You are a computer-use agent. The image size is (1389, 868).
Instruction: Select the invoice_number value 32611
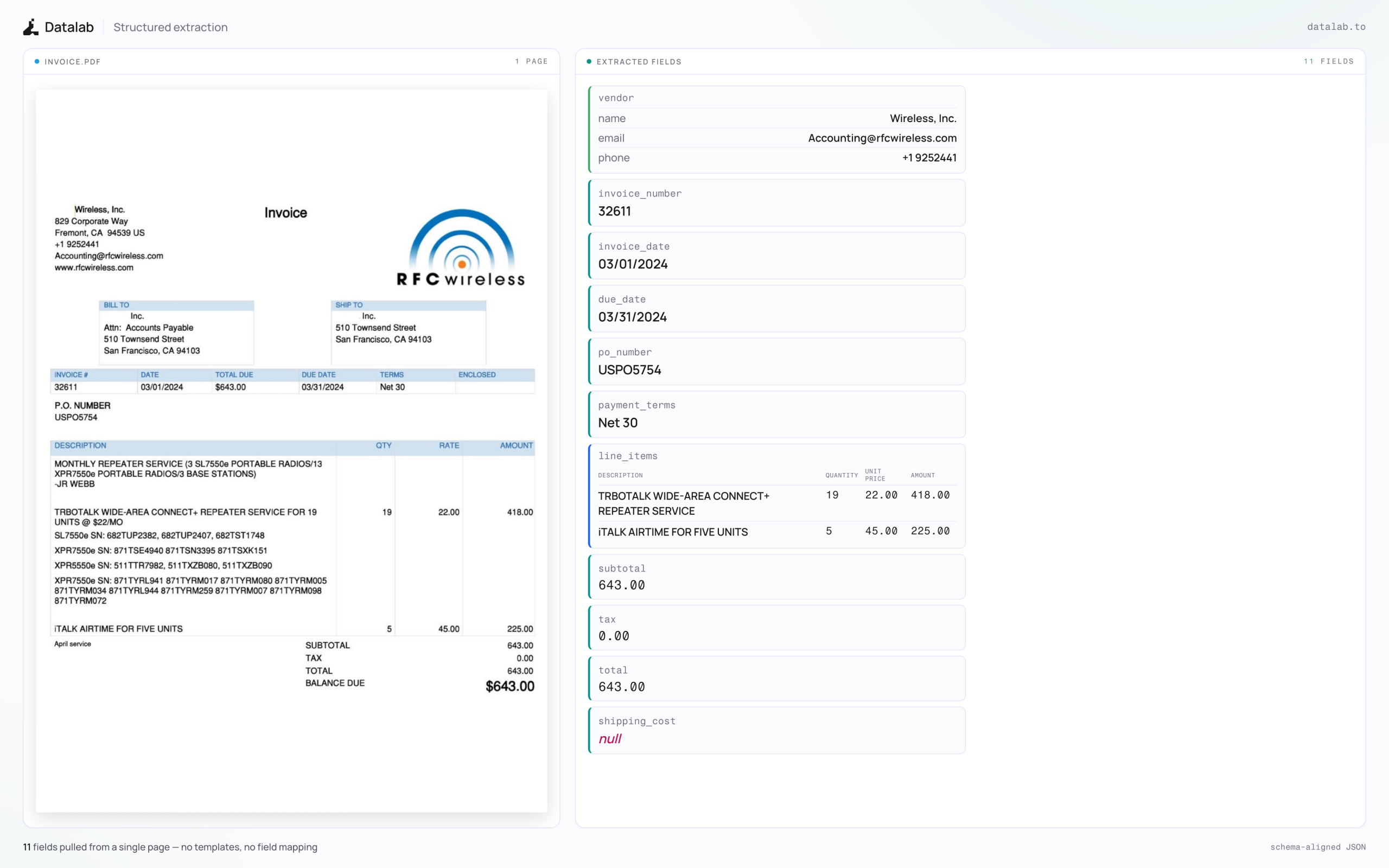click(x=614, y=211)
